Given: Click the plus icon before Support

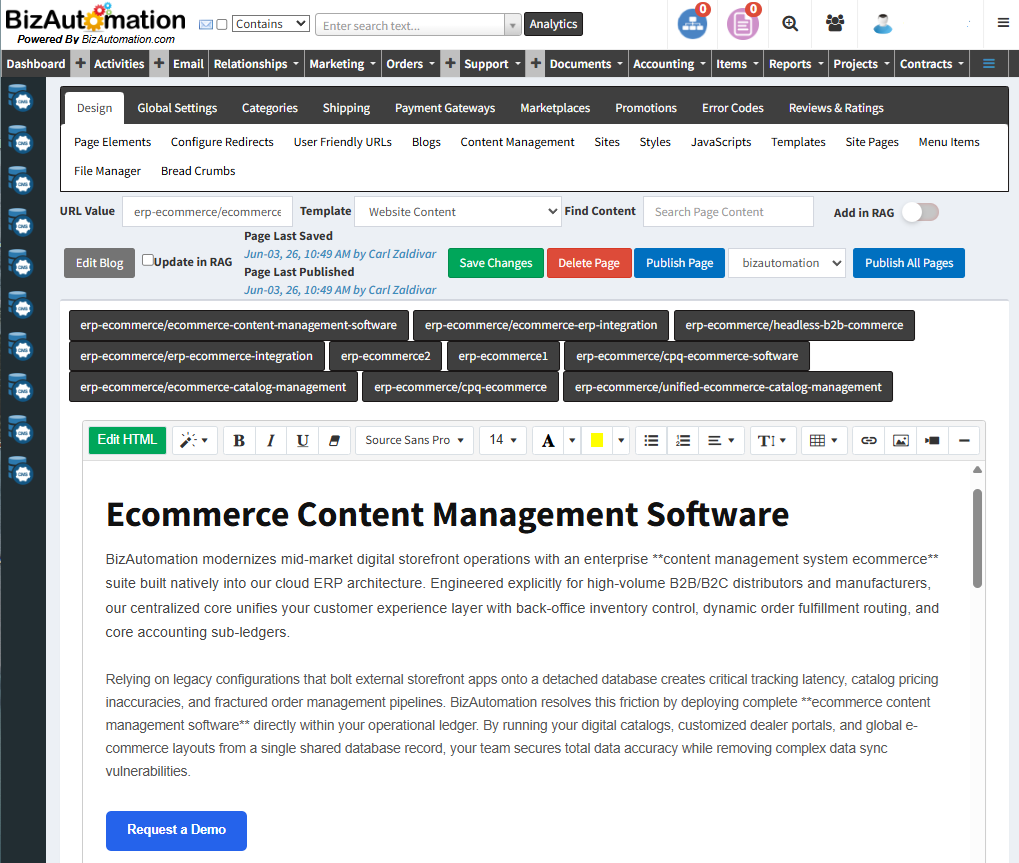Looking at the screenshot, I should pyautogui.click(x=450, y=63).
